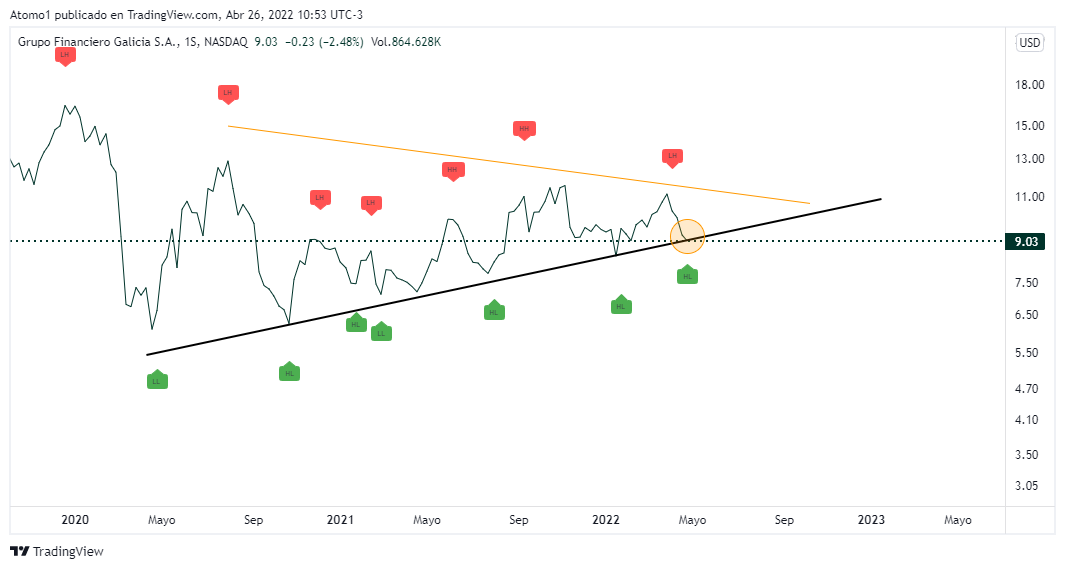Select the red LH marker under the symbol title
Image resolution: width=1065 pixels, height=569 pixels.
coord(65,56)
